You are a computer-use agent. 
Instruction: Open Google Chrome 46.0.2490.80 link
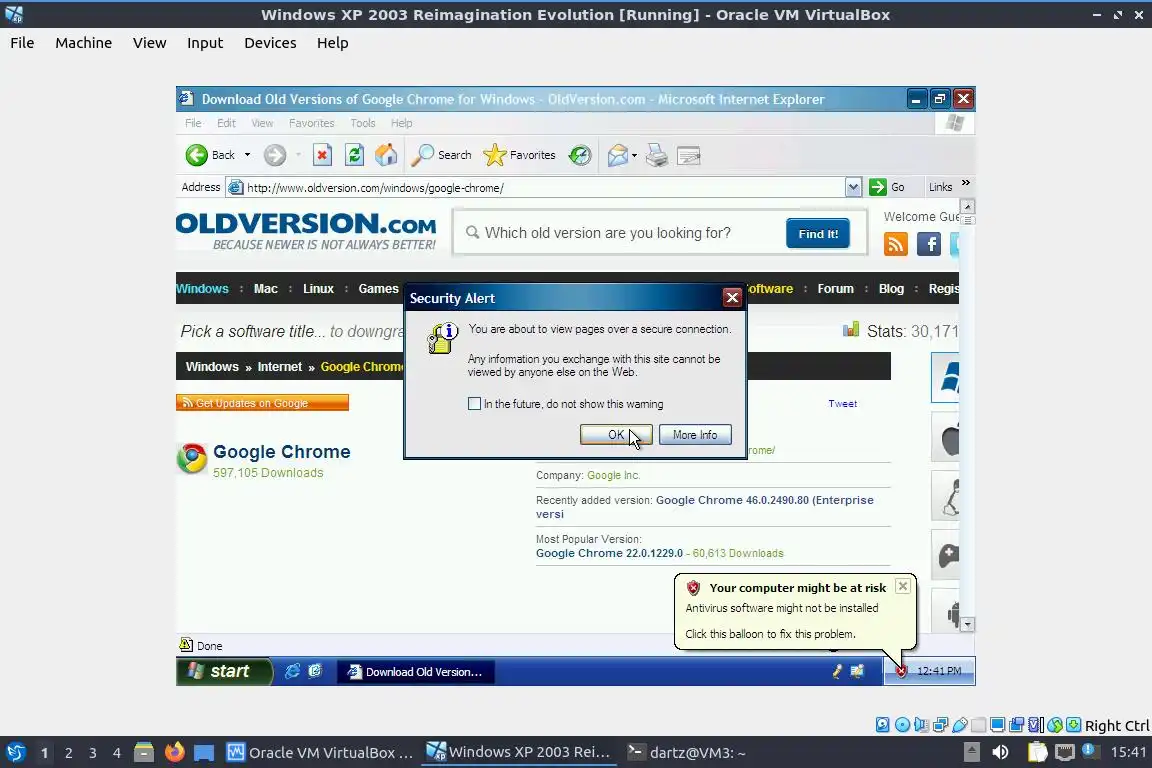(x=705, y=506)
